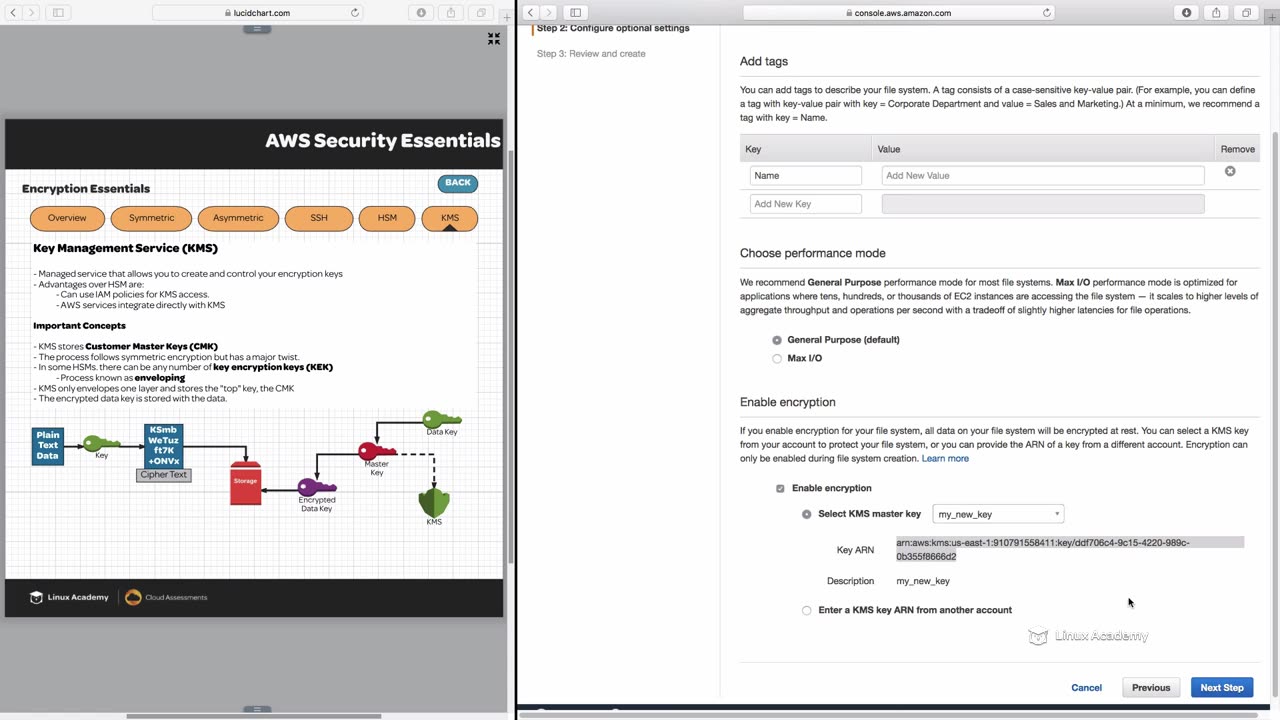Viewport: 1280px width, 720px height.
Task: Click the console.aws.amazon.com address bar
Action: click(x=900, y=13)
